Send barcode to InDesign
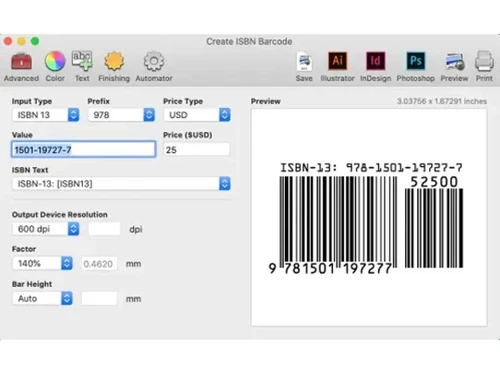The height and width of the screenshot is (375, 500). [376, 67]
